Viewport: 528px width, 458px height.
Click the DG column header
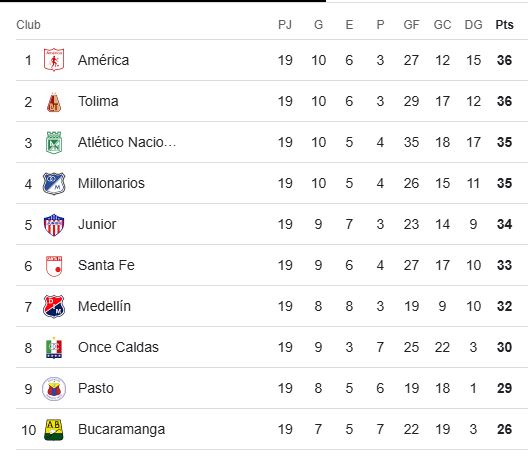point(473,25)
